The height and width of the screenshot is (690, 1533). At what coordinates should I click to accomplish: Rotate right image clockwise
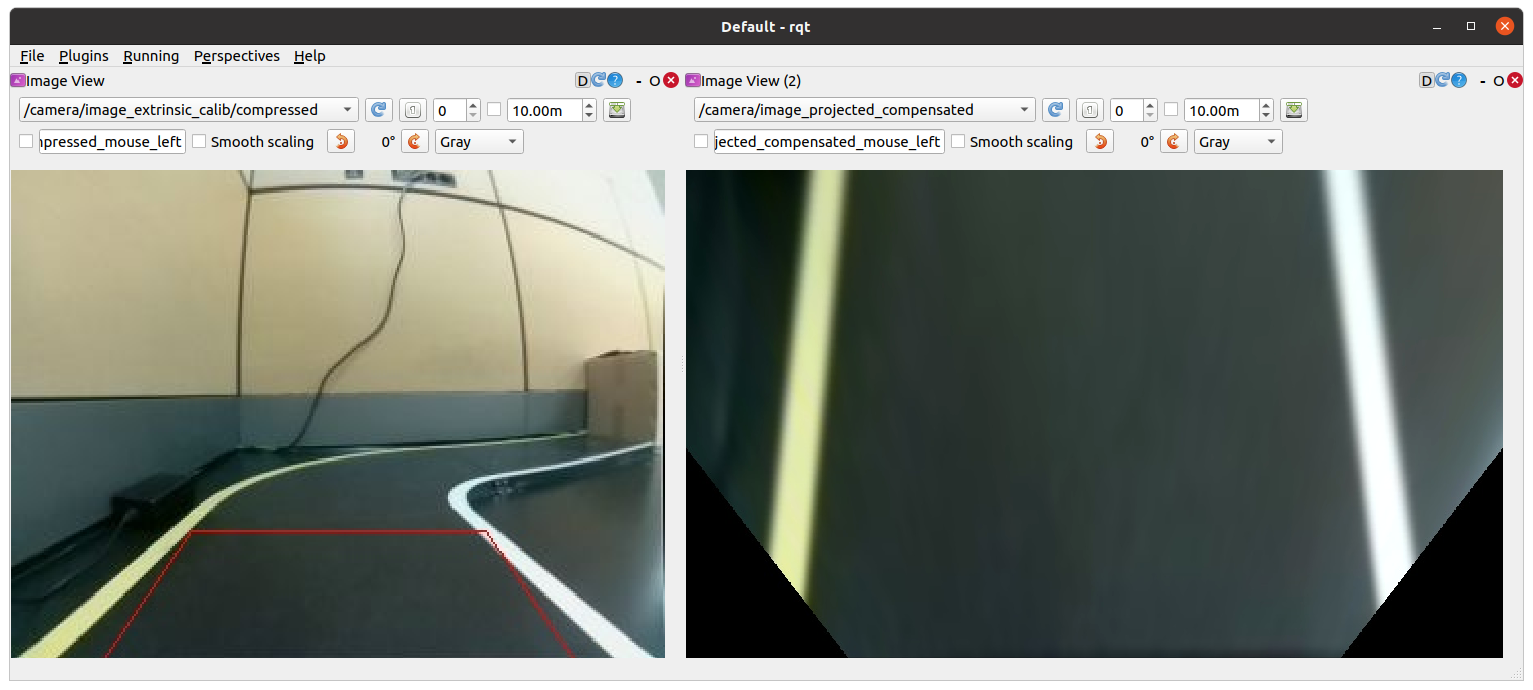tap(1174, 142)
